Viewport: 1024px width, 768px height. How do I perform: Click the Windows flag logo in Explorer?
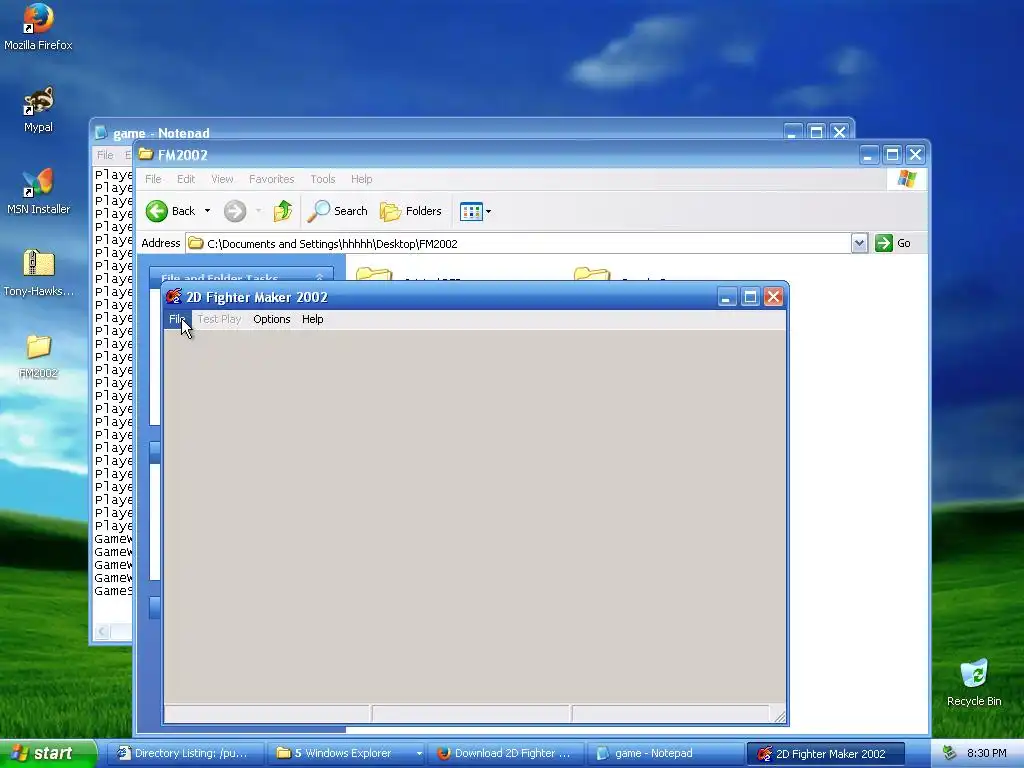tap(906, 179)
